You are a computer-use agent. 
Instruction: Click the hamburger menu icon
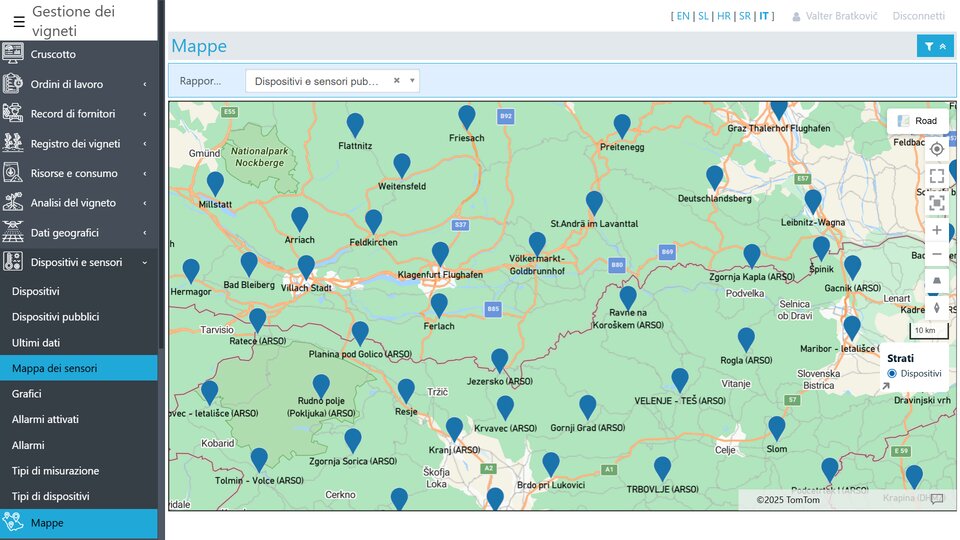point(19,21)
